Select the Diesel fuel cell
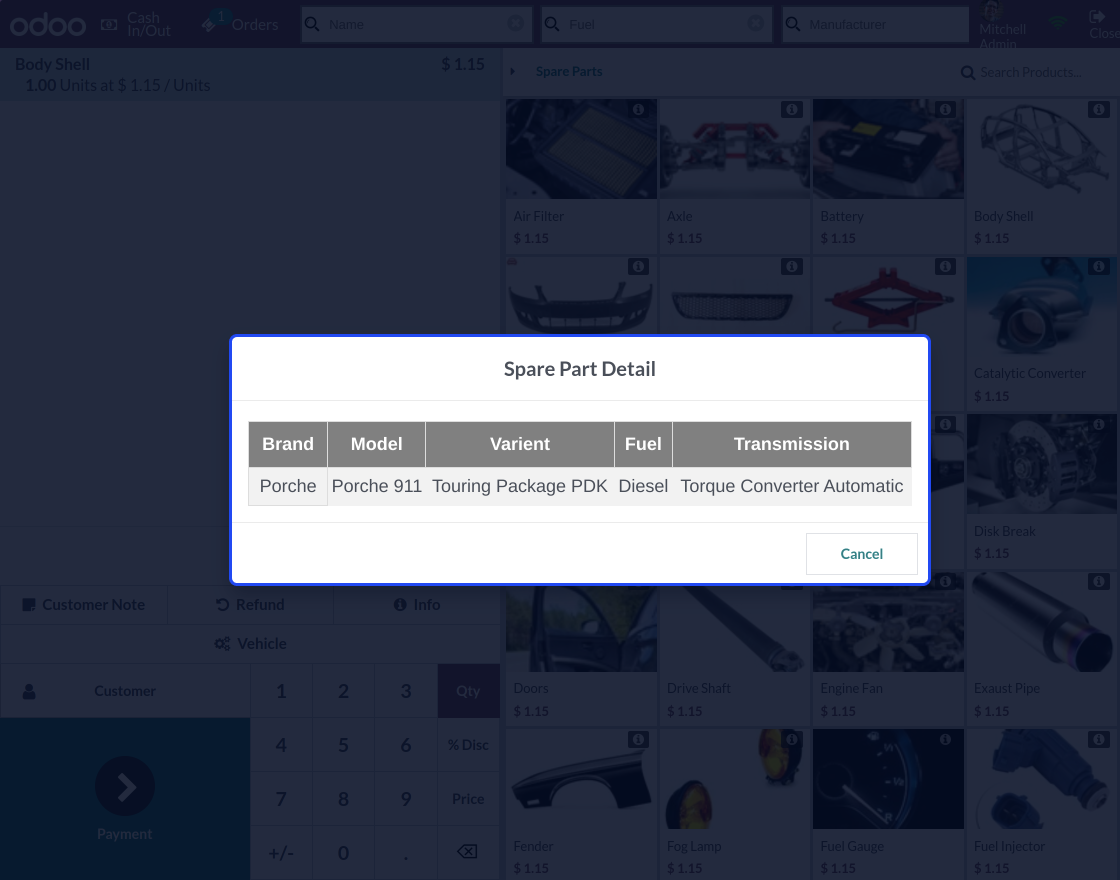The width and height of the screenshot is (1120, 880). 643,486
